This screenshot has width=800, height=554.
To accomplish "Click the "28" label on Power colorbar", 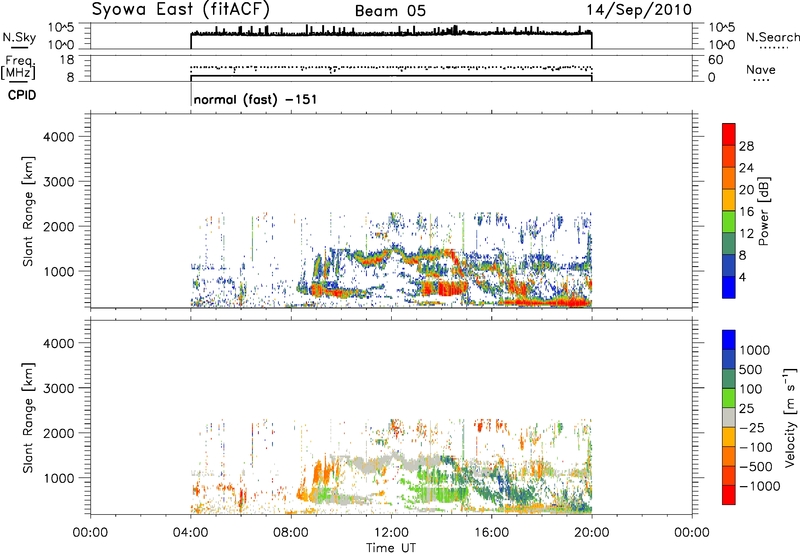I will click(x=746, y=146).
